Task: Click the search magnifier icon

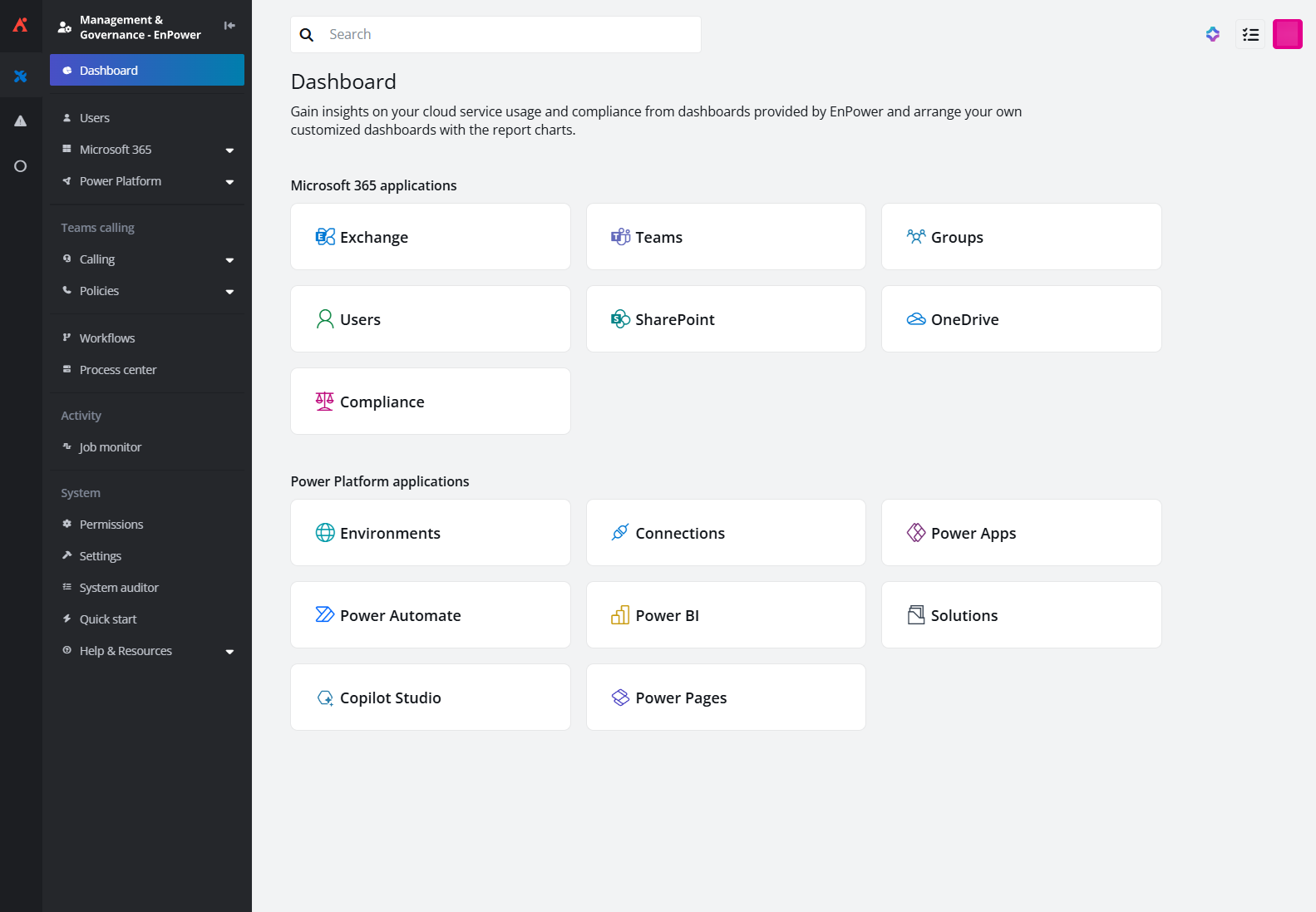Action: click(x=307, y=35)
